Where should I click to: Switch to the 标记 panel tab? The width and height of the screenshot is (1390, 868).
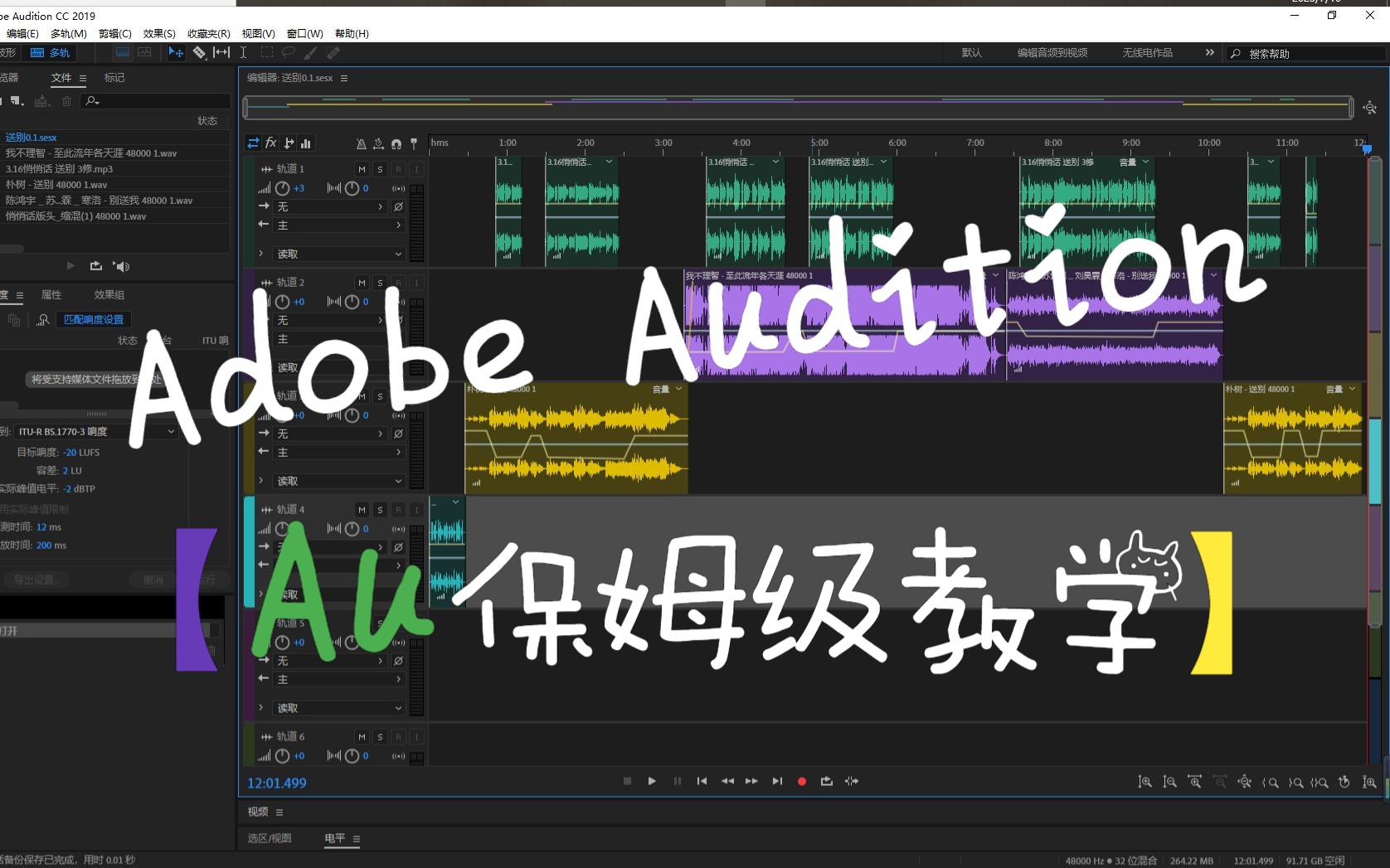(x=114, y=77)
